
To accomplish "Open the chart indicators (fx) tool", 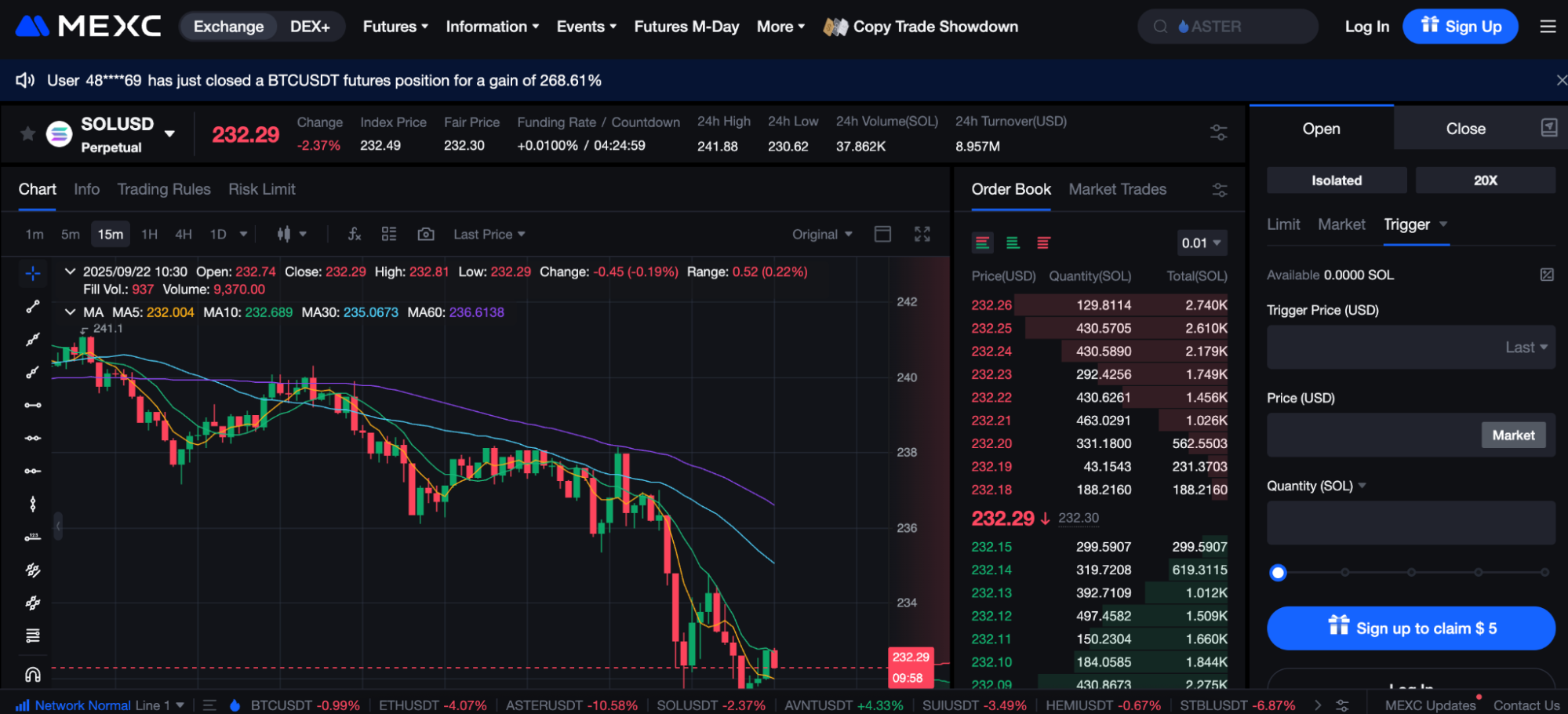I will 355,234.
